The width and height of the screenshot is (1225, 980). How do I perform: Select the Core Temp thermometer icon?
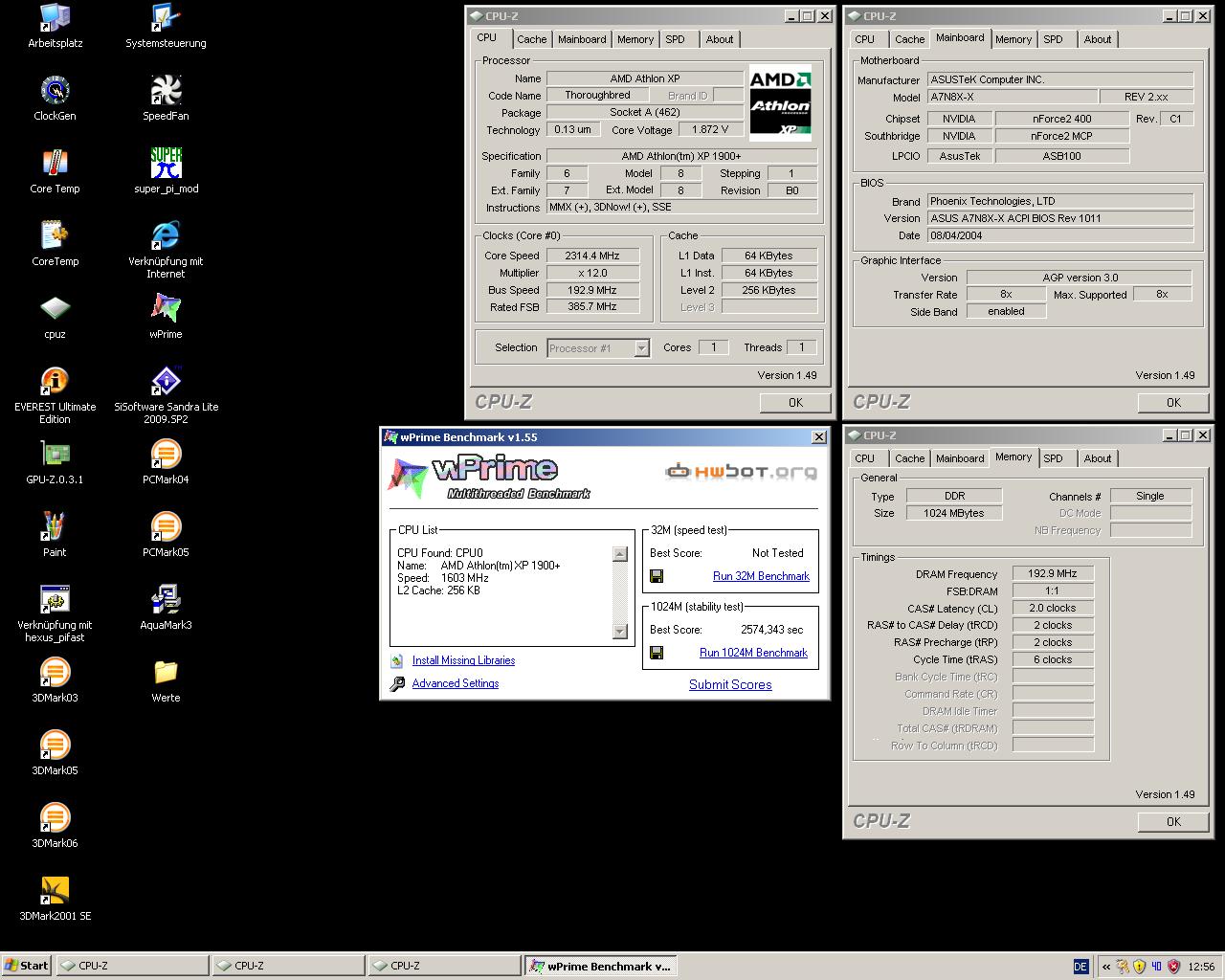(x=55, y=164)
